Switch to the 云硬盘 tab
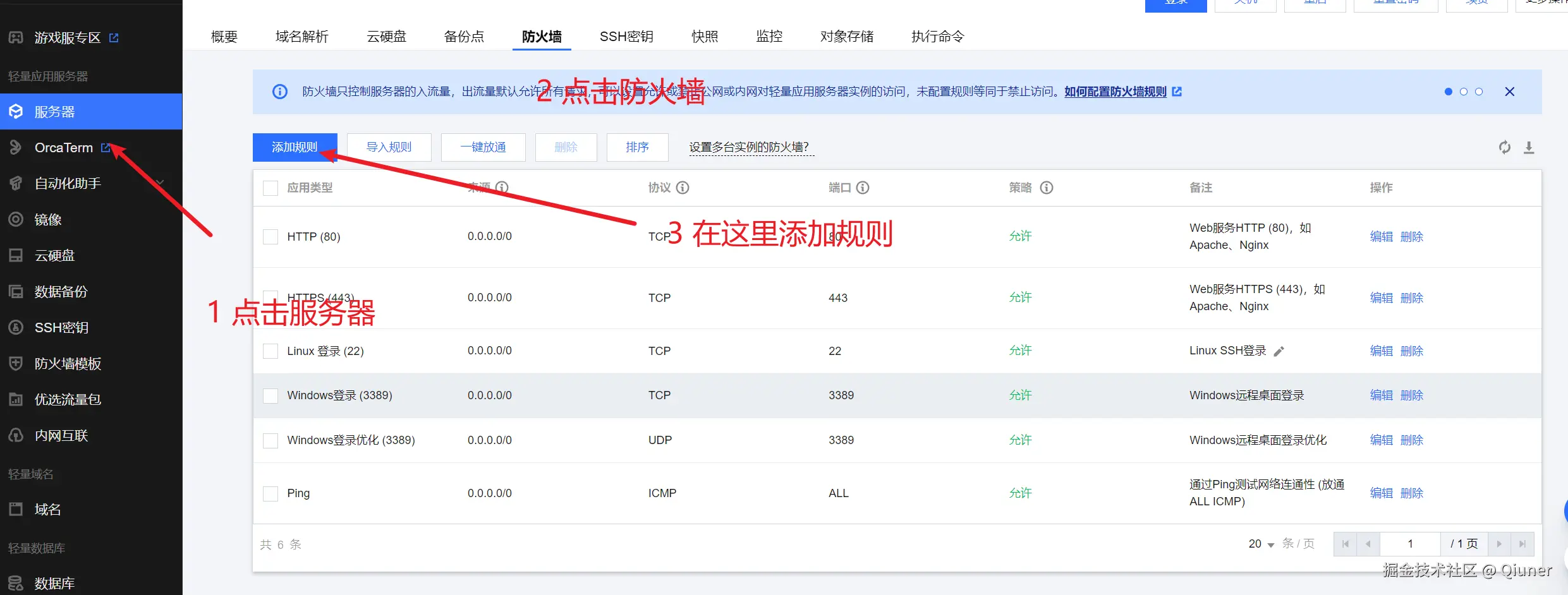The width and height of the screenshot is (1568, 595). coord(387,37)
